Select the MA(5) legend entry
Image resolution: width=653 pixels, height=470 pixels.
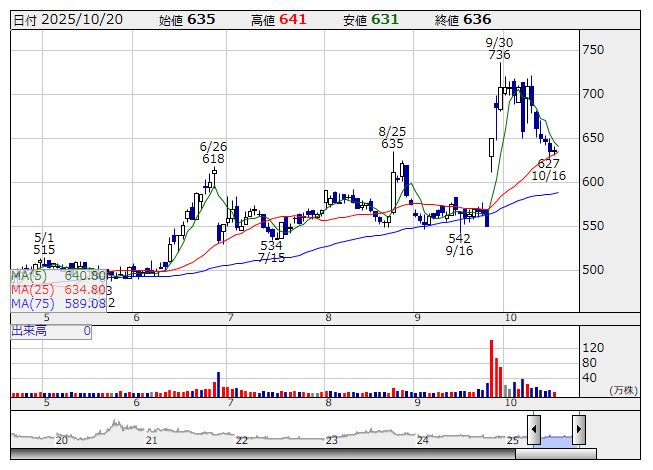pos(58,275)
